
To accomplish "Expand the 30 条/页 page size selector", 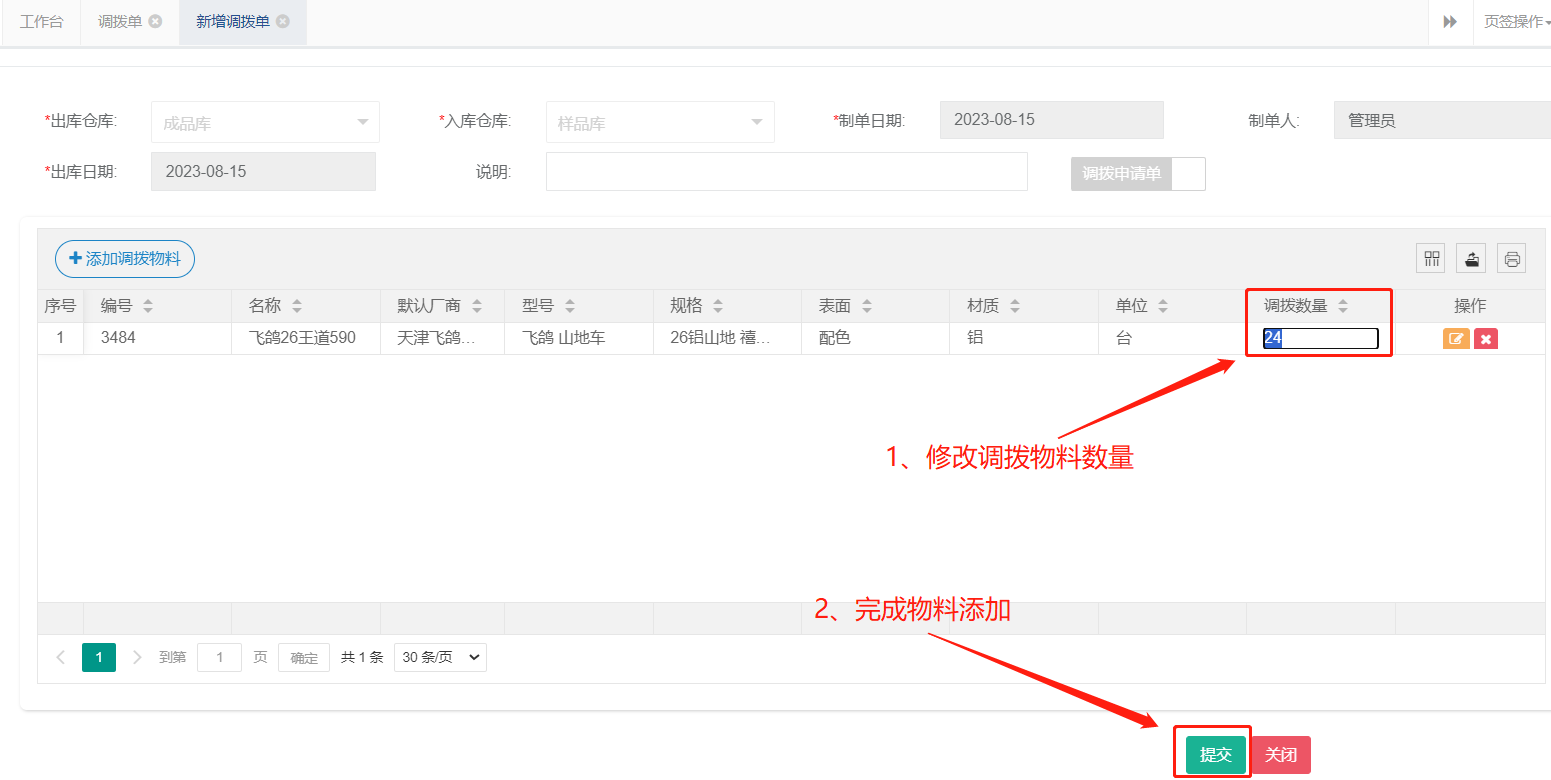I will click(440, 657).
